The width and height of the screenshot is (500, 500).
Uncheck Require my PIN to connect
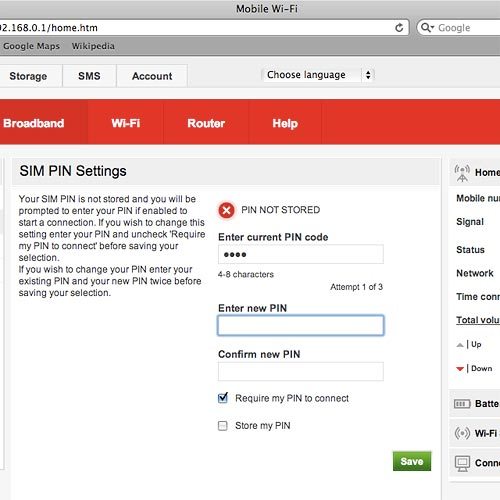(223, 398)
